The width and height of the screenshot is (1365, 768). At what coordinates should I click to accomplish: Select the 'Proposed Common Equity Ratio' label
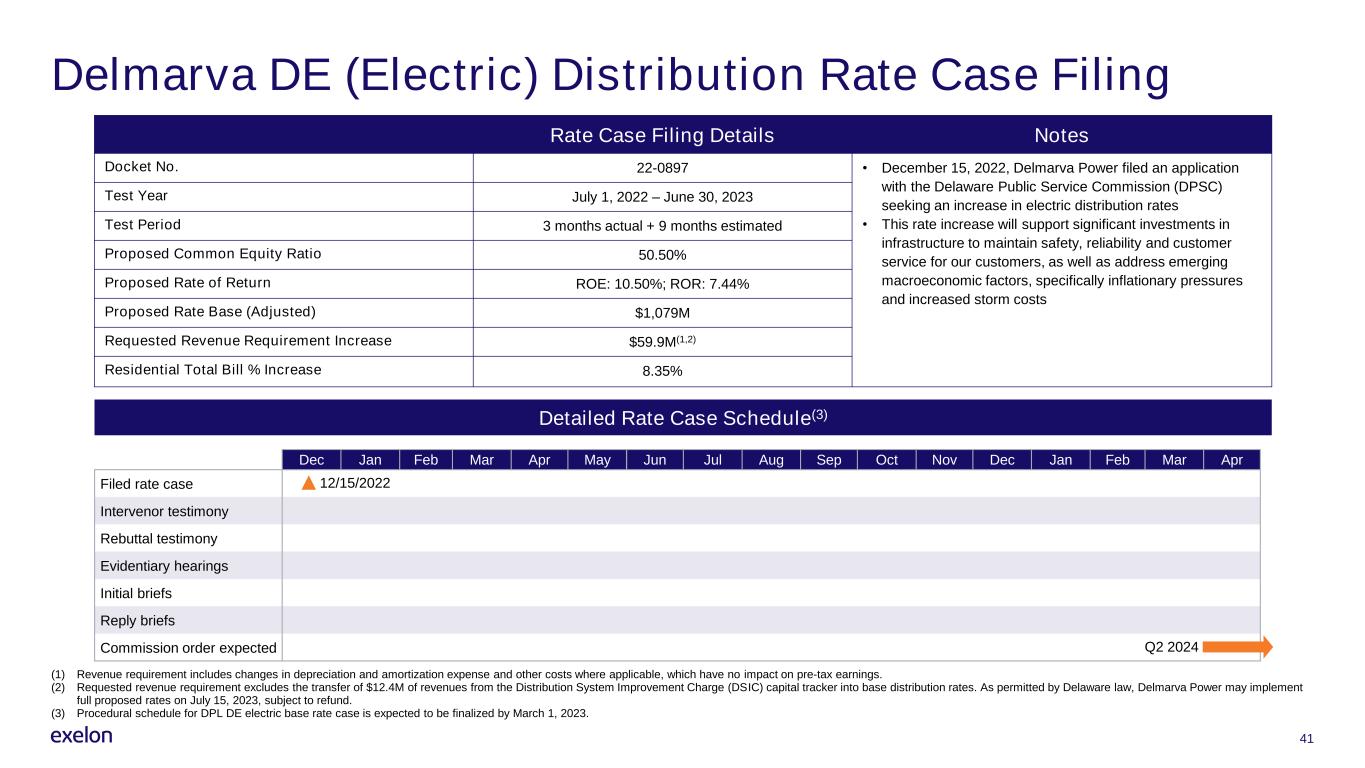[x=213, y=254]
